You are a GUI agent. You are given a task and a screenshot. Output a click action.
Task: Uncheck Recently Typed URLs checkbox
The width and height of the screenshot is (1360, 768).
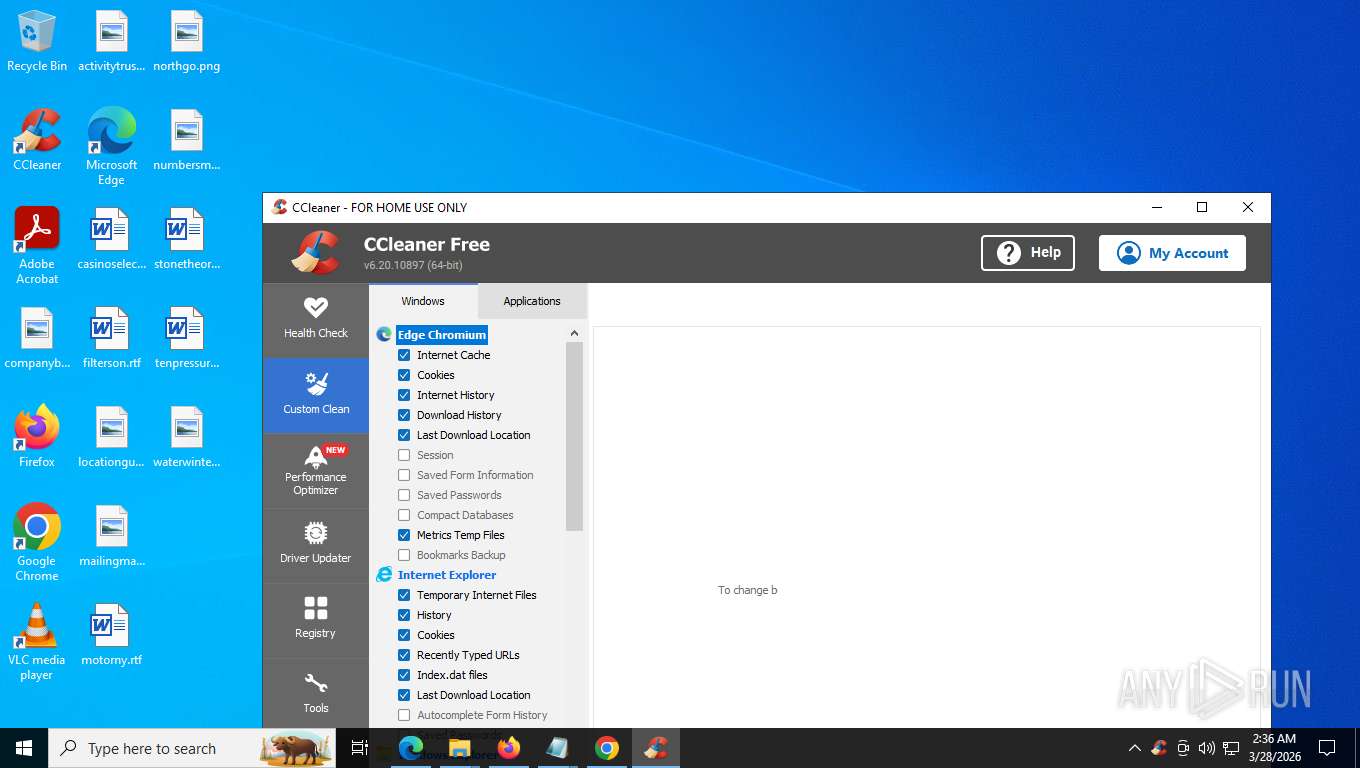[404, 655]
